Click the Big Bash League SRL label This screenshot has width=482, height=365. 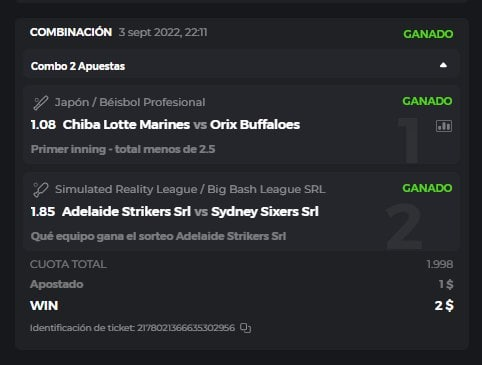click(x=266, y=189)
